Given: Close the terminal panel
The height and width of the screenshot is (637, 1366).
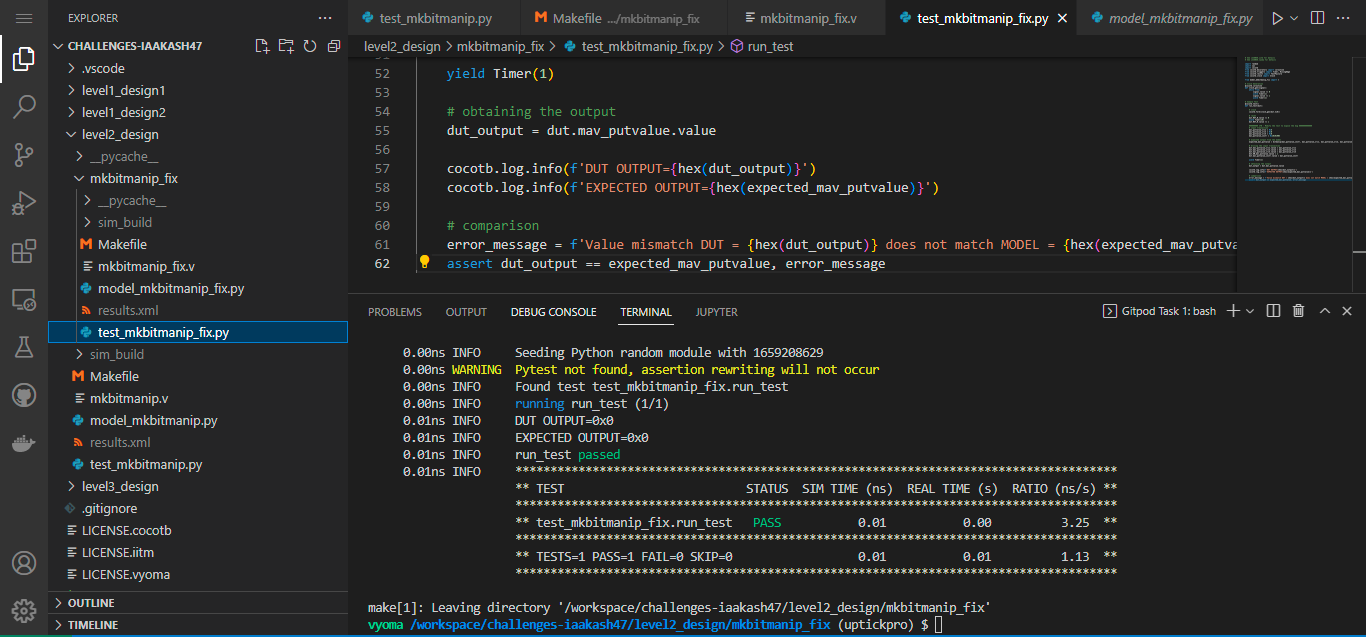Looking at the screenshot, I should coord(1347,311).
